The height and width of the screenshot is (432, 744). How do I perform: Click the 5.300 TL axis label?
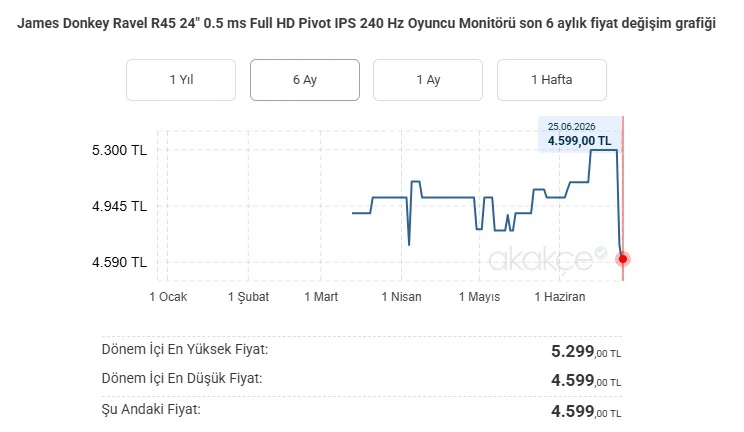120,150
